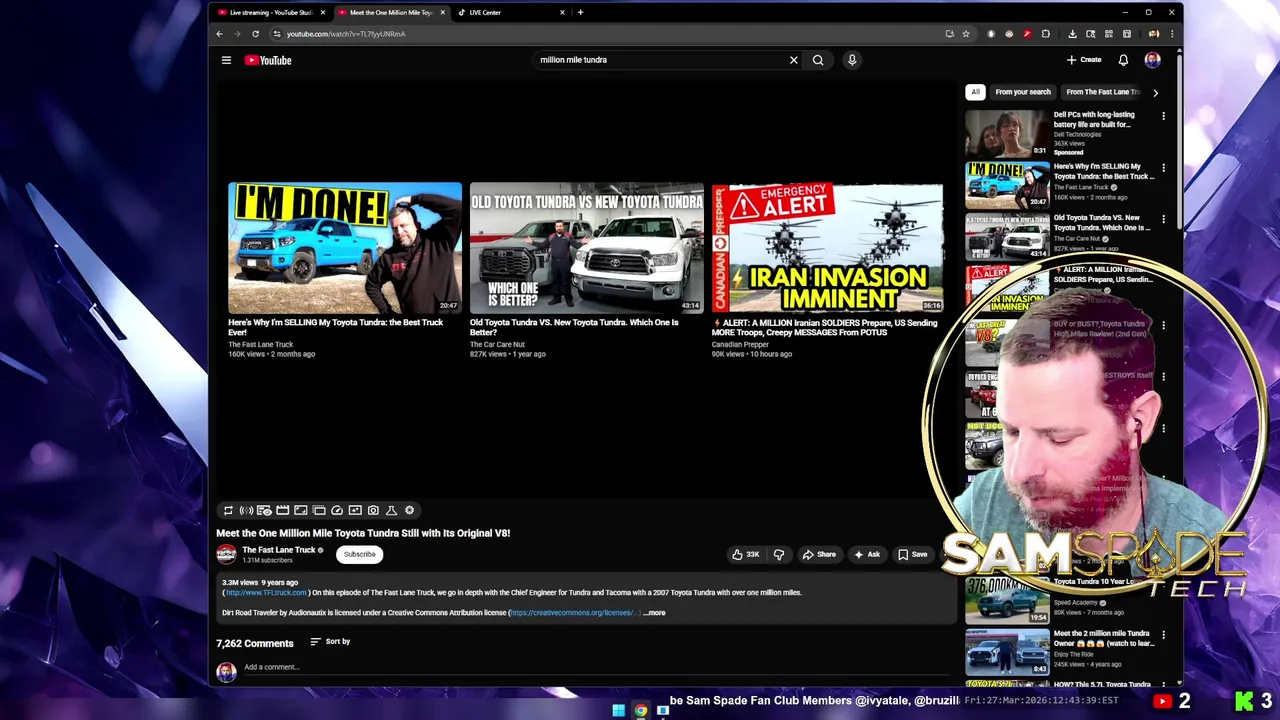Open the Windows Start button
This screenshot has width=1280, height=720.
[618, 711]
